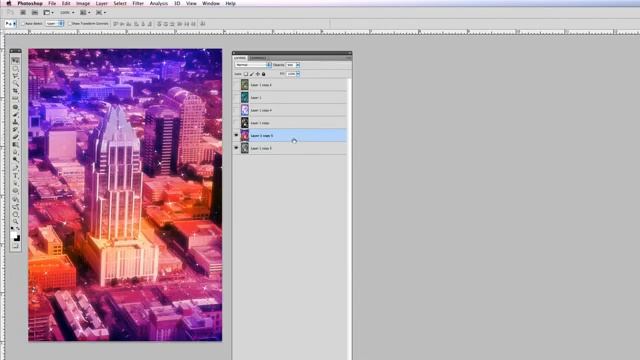Image resolution: width=640 pixels, height=360 pixels.
Task: Enable Show Transform Controls checkbox
Action: click(x=70, y=24)
